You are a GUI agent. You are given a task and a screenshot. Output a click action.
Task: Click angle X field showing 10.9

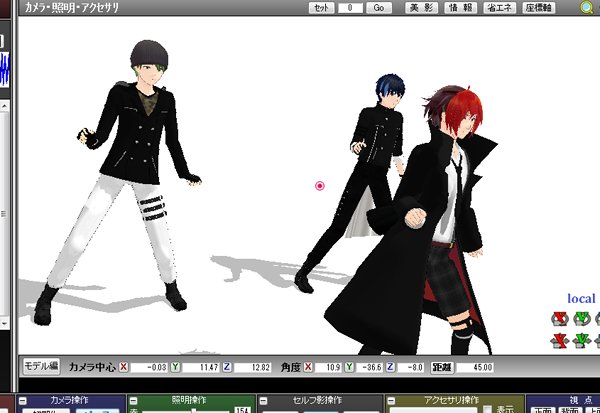(x=328, y=367)
